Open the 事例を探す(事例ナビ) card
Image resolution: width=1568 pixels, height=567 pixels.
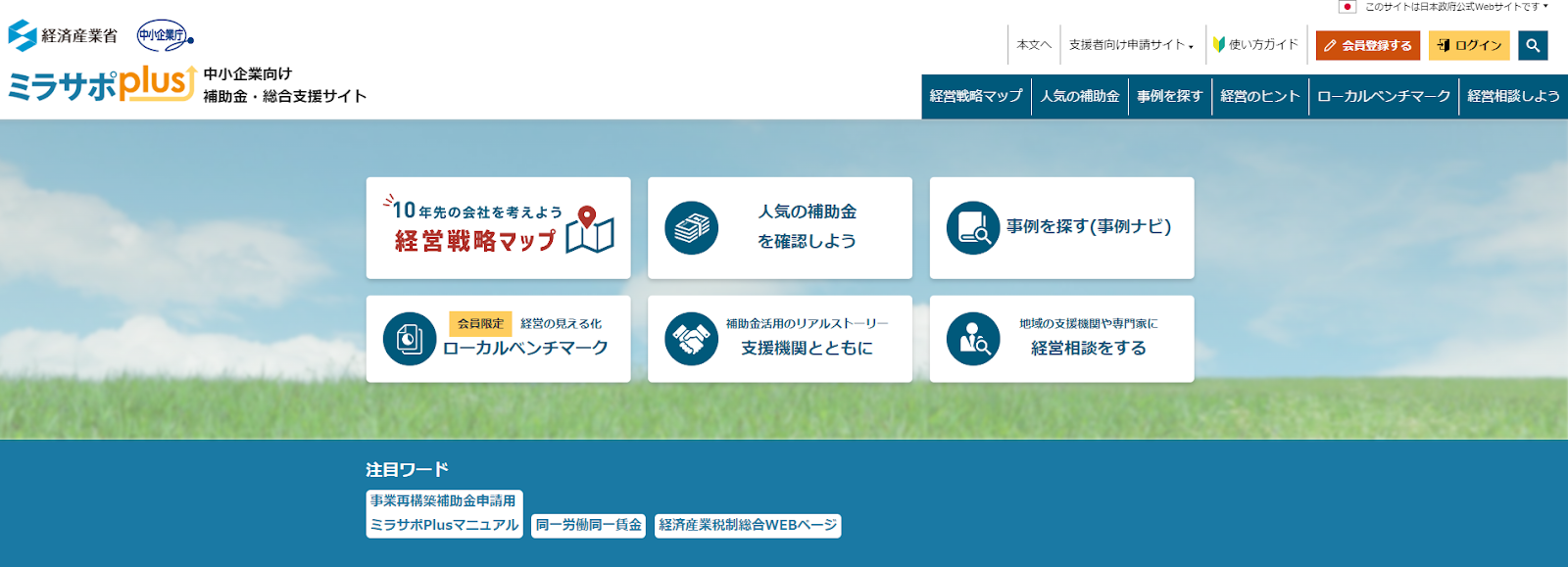coord(1062,228)
